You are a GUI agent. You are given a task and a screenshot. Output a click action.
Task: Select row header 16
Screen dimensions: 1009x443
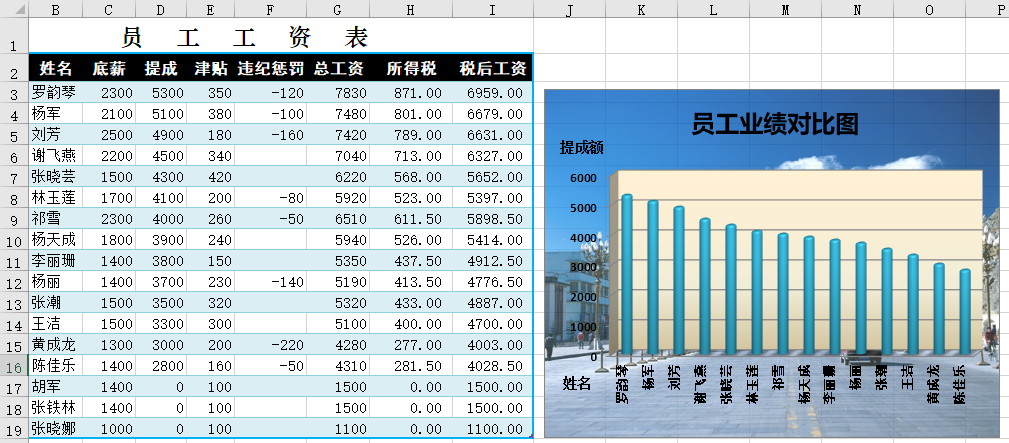[x=14, y=366]
